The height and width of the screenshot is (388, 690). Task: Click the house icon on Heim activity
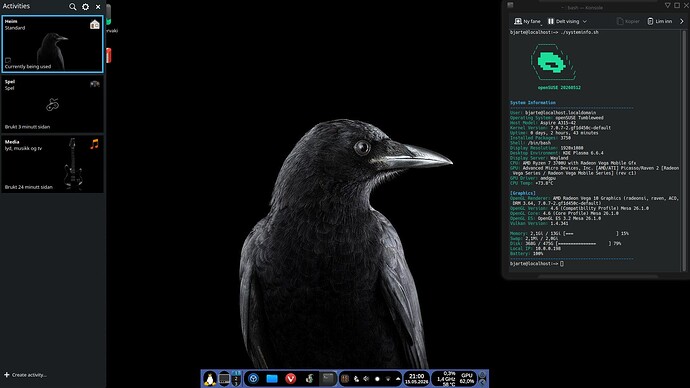click(95, 25)
